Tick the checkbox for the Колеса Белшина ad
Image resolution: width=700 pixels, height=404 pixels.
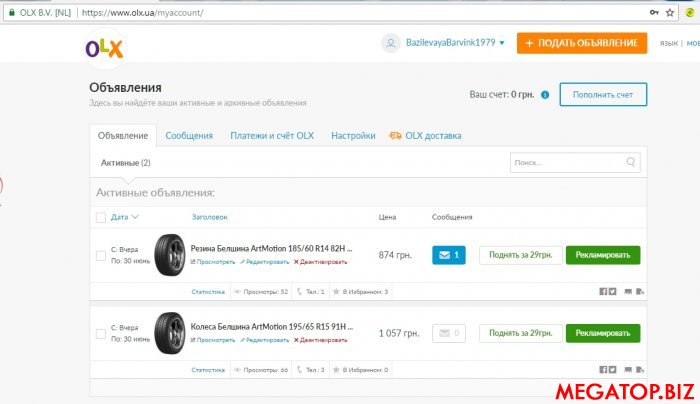click(101, 334)
